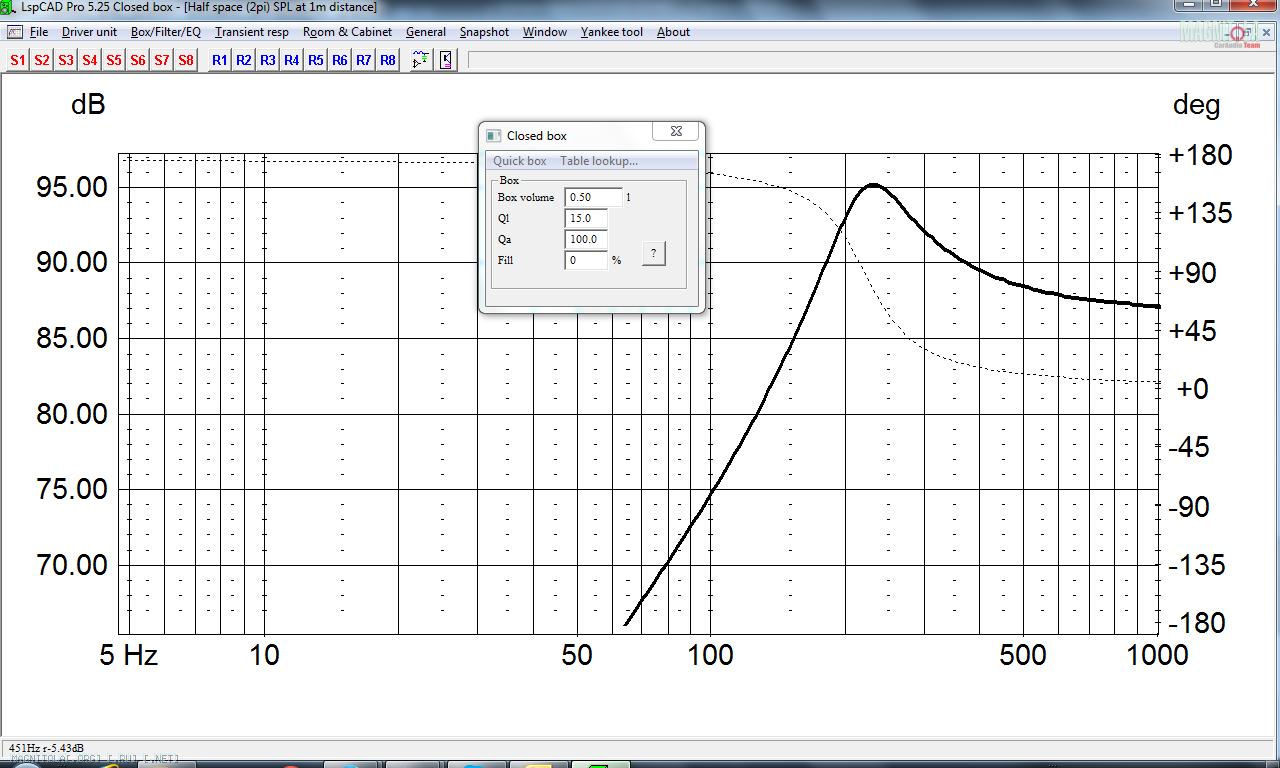Click the Qa value field
This screenshot has height=768, width=1280.
[x=587, y=239]
